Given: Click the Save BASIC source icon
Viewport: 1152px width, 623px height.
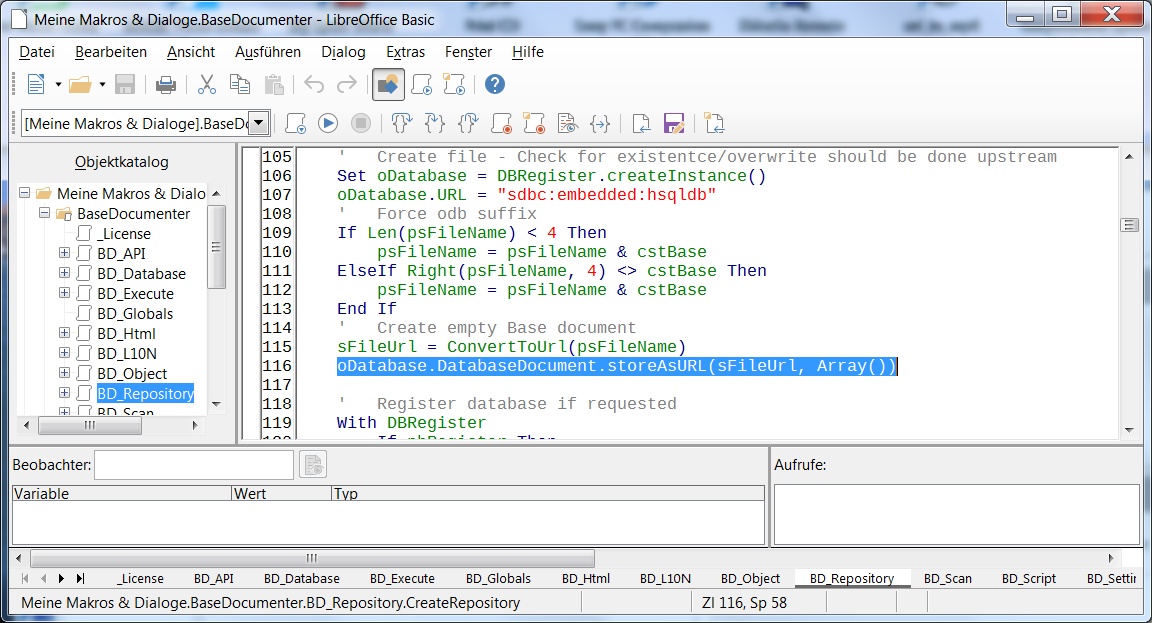Looking at the screenshot, I should click(674, 123).
